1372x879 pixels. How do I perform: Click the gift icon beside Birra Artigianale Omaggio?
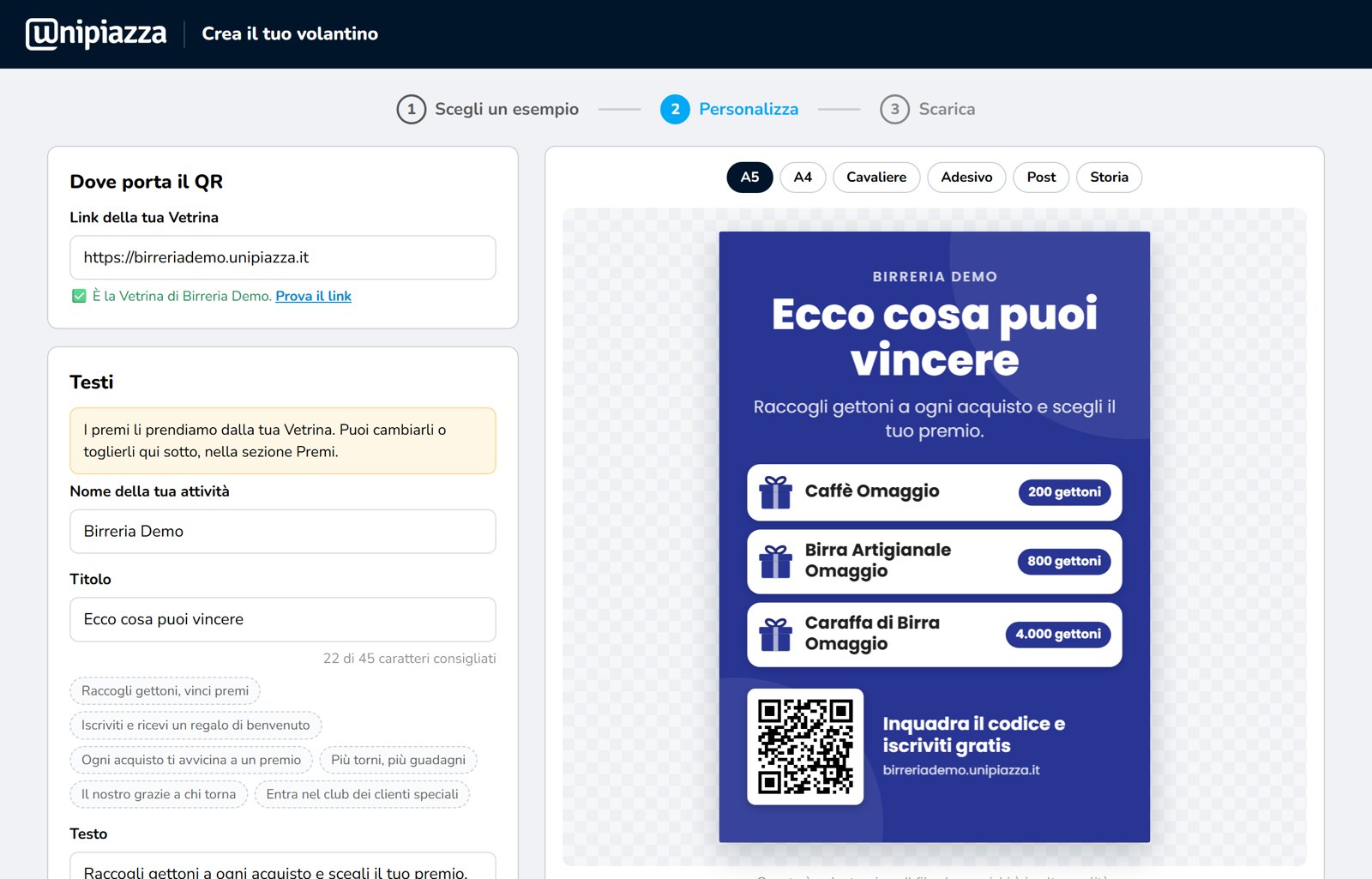point(776,562)
